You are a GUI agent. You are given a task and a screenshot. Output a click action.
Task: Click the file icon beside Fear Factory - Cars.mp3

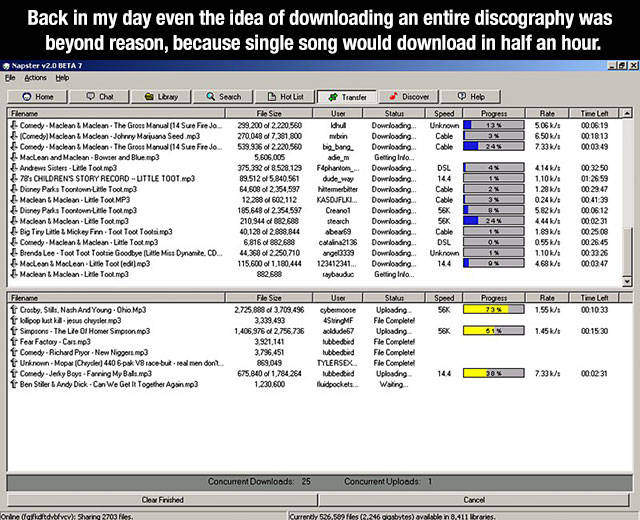[13, 341]
